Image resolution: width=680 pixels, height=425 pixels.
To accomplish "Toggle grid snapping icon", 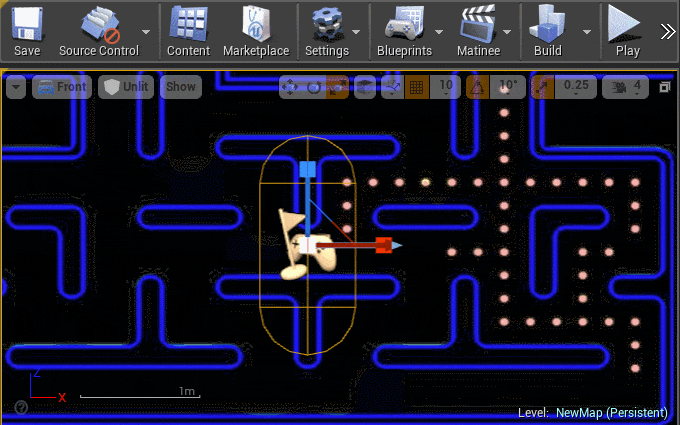I will (x=417, y=87).
